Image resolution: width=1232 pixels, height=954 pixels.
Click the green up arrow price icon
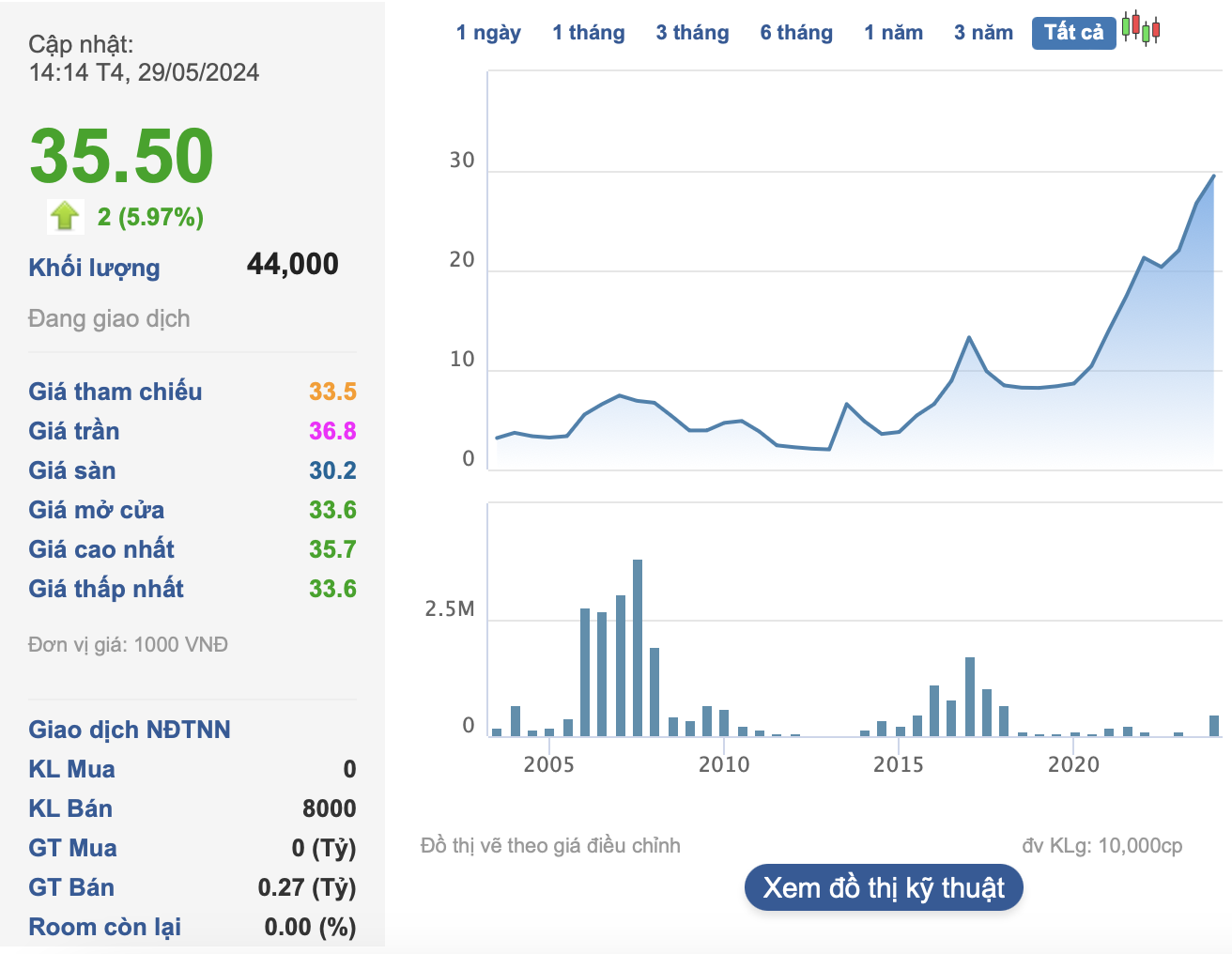point(65,216)
